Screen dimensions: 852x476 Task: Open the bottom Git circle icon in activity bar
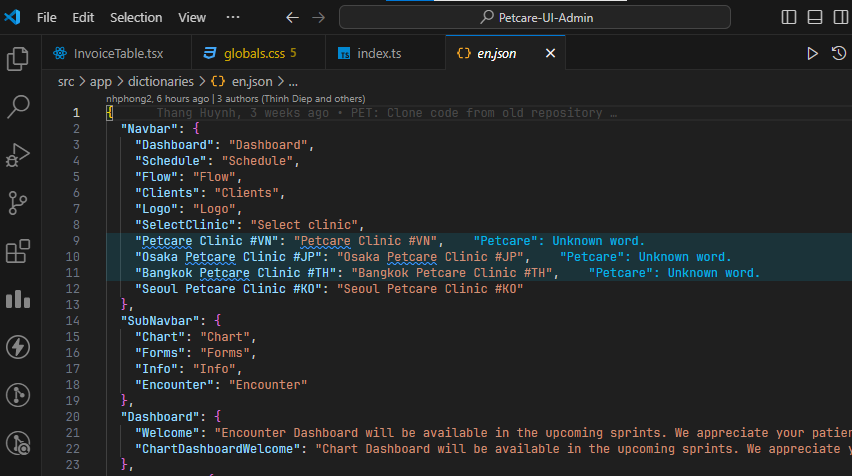pos(18,443)
